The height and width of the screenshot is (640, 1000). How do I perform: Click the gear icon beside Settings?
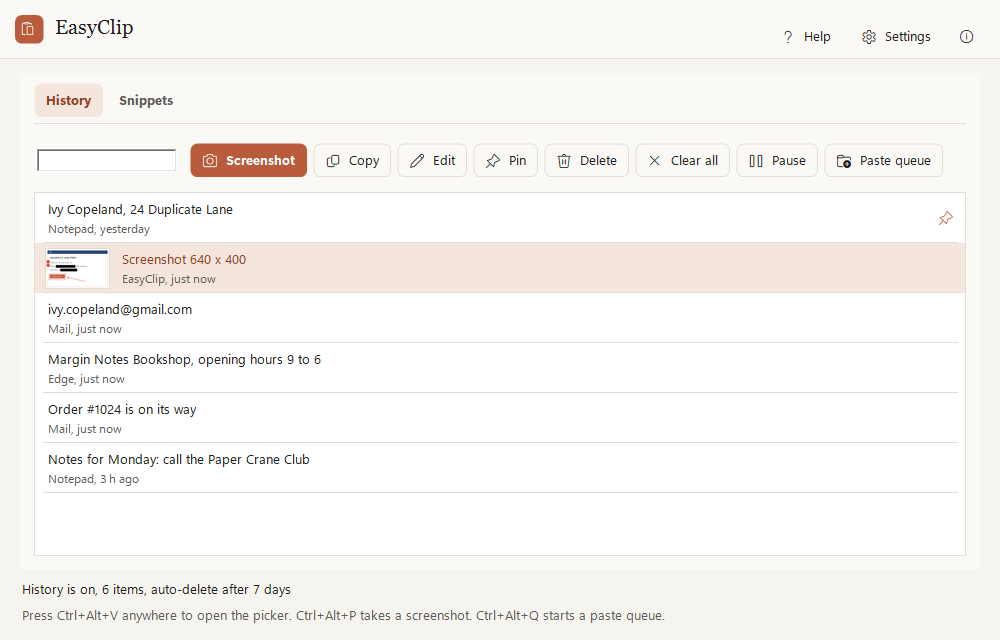[x=869, y=37]
